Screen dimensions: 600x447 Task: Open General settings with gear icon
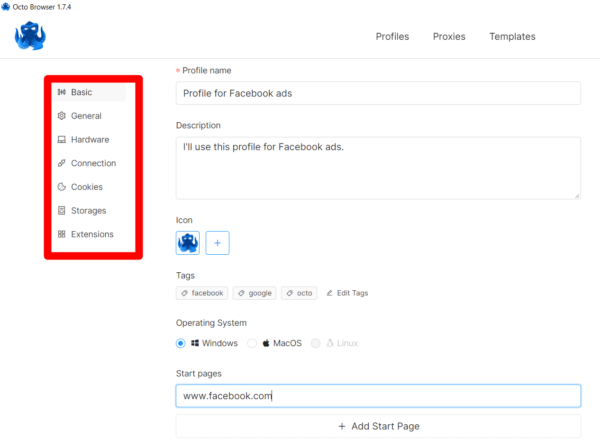(85, 116)
